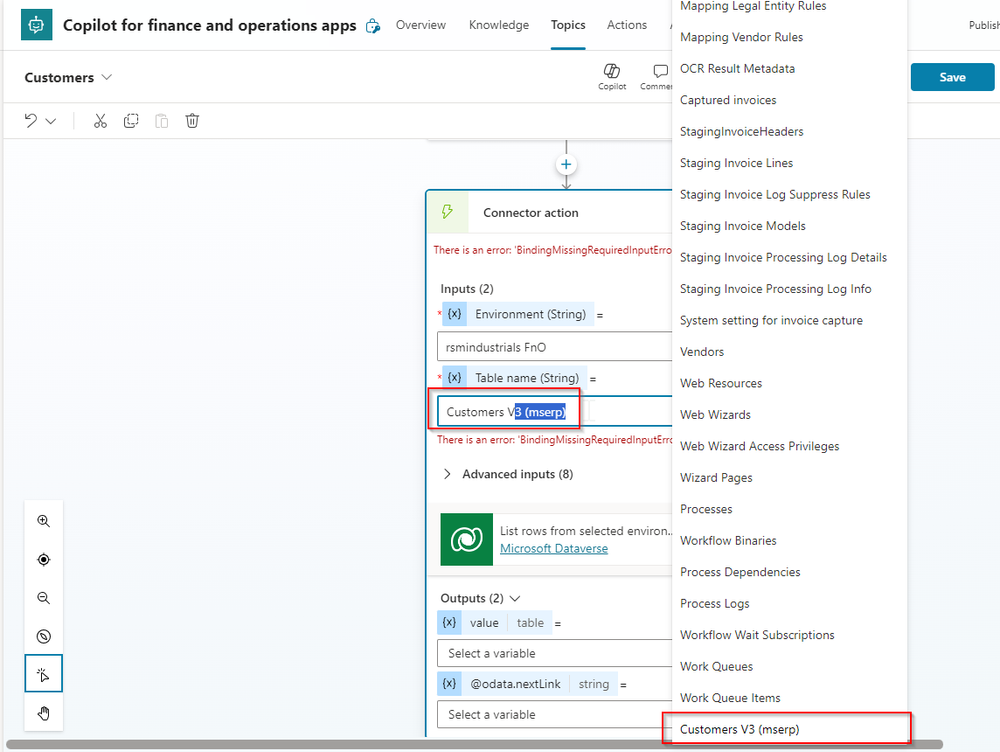Open the Customers topic name dropdown
This screenshot has width=1000, height=752.
[68, 77]
